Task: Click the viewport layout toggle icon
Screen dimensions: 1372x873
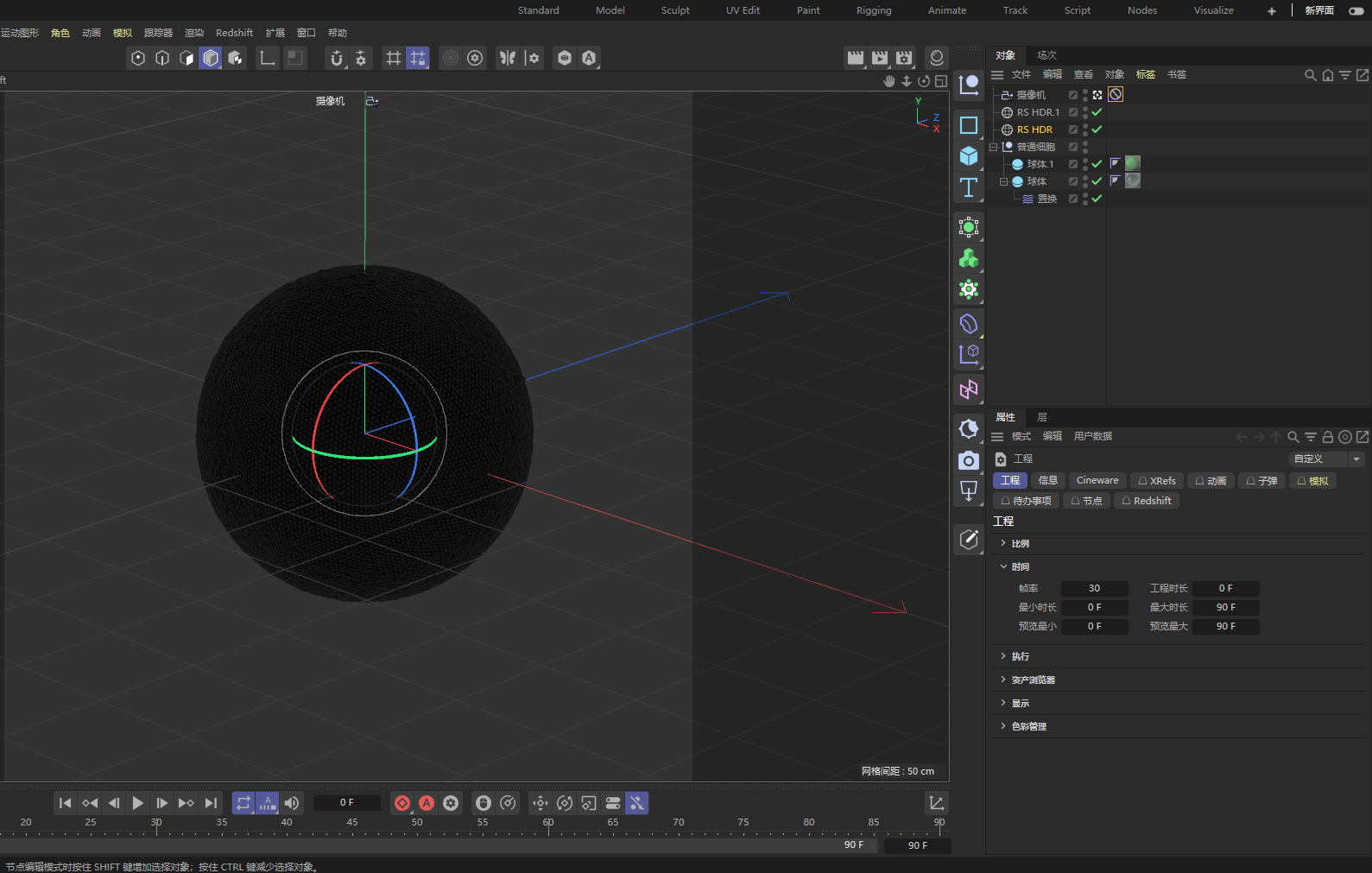Action: [941, 81]
